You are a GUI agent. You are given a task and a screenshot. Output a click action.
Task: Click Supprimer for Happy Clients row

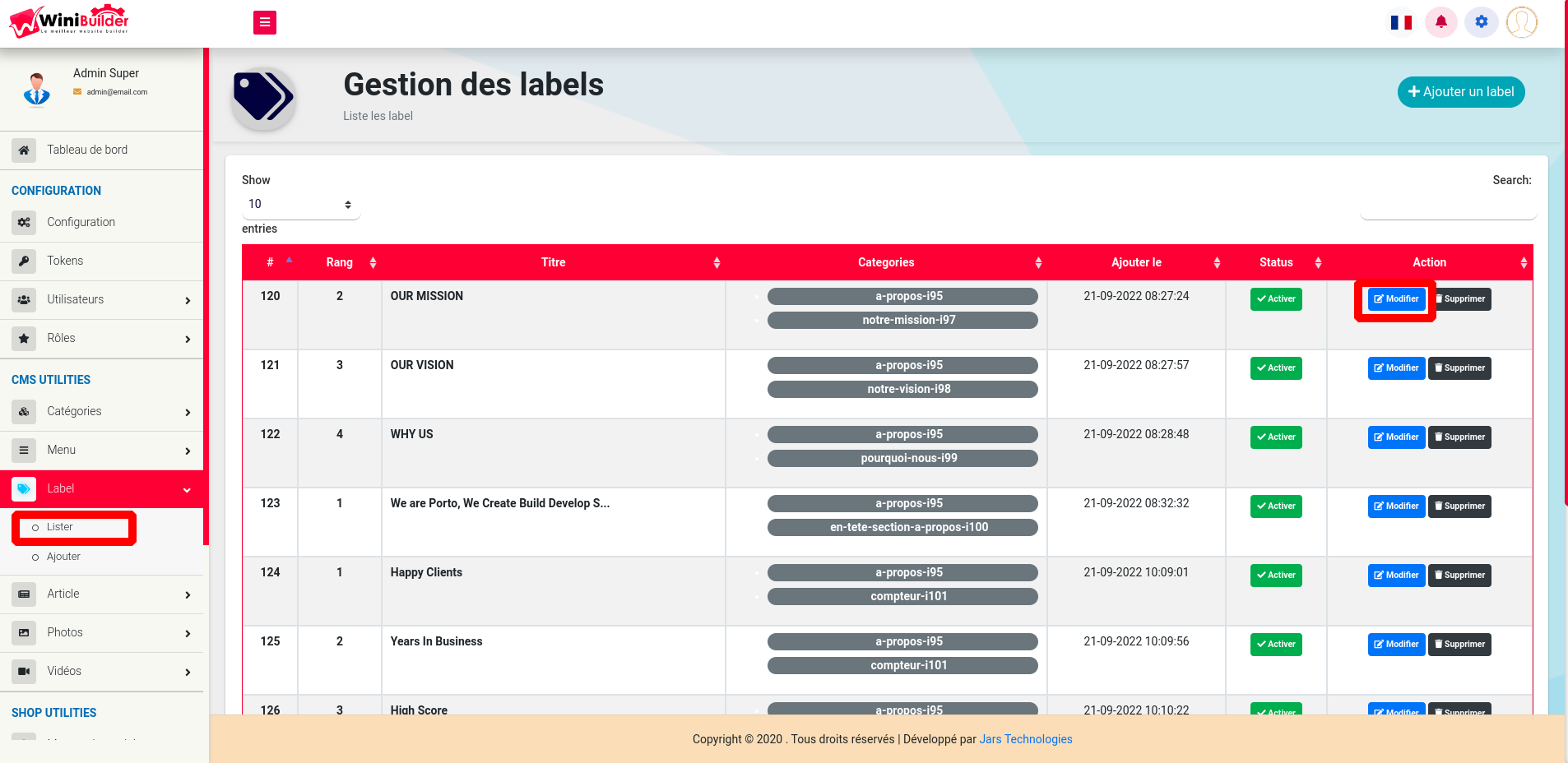1459,576
